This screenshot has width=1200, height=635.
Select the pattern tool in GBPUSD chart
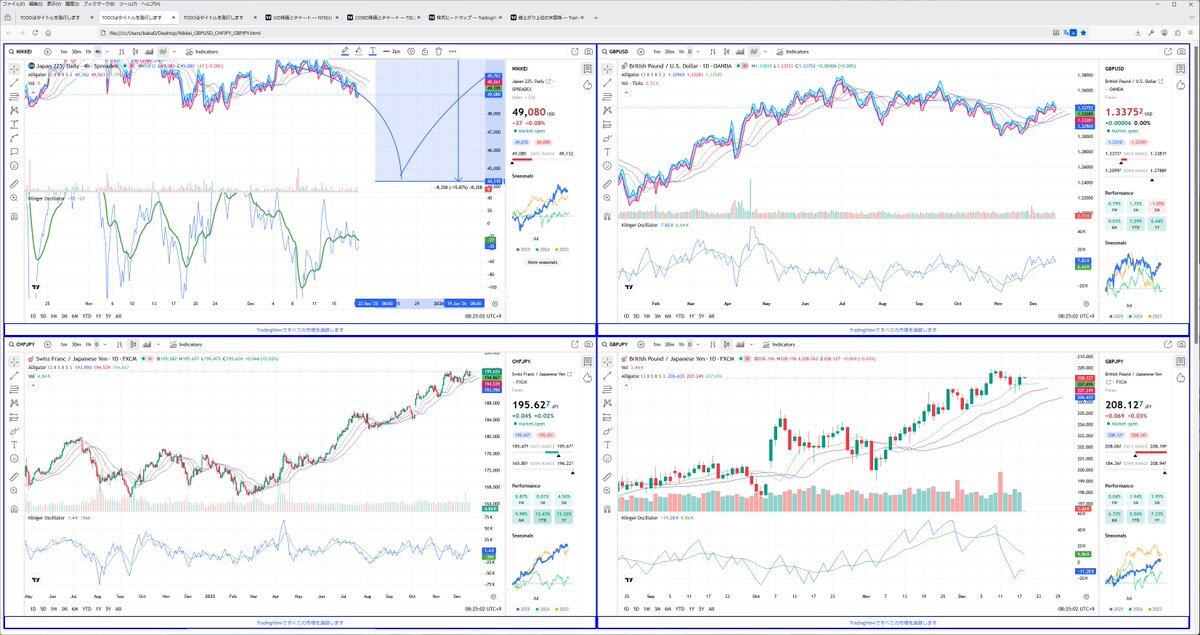tap(607, 110)
